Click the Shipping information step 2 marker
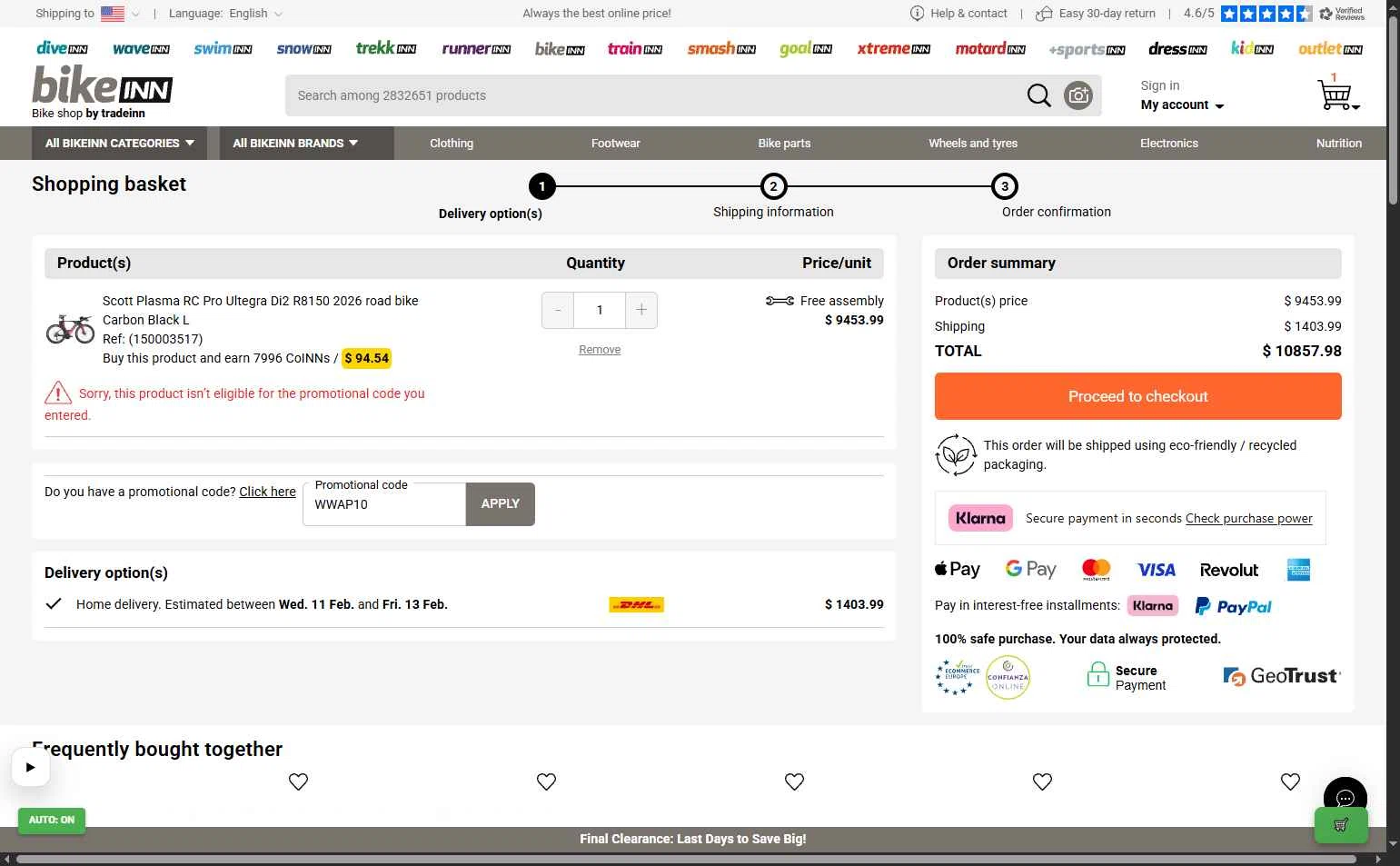 pos(773,186)
